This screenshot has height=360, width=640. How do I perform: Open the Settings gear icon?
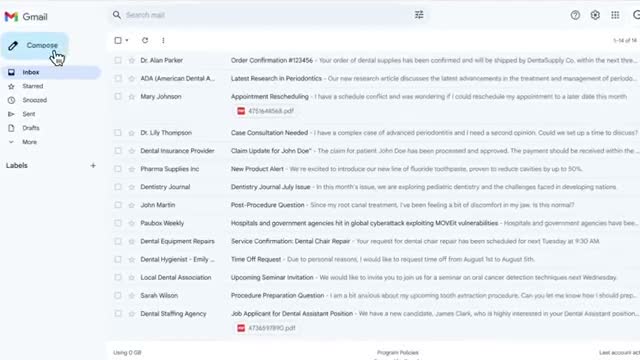pos(595,15)
